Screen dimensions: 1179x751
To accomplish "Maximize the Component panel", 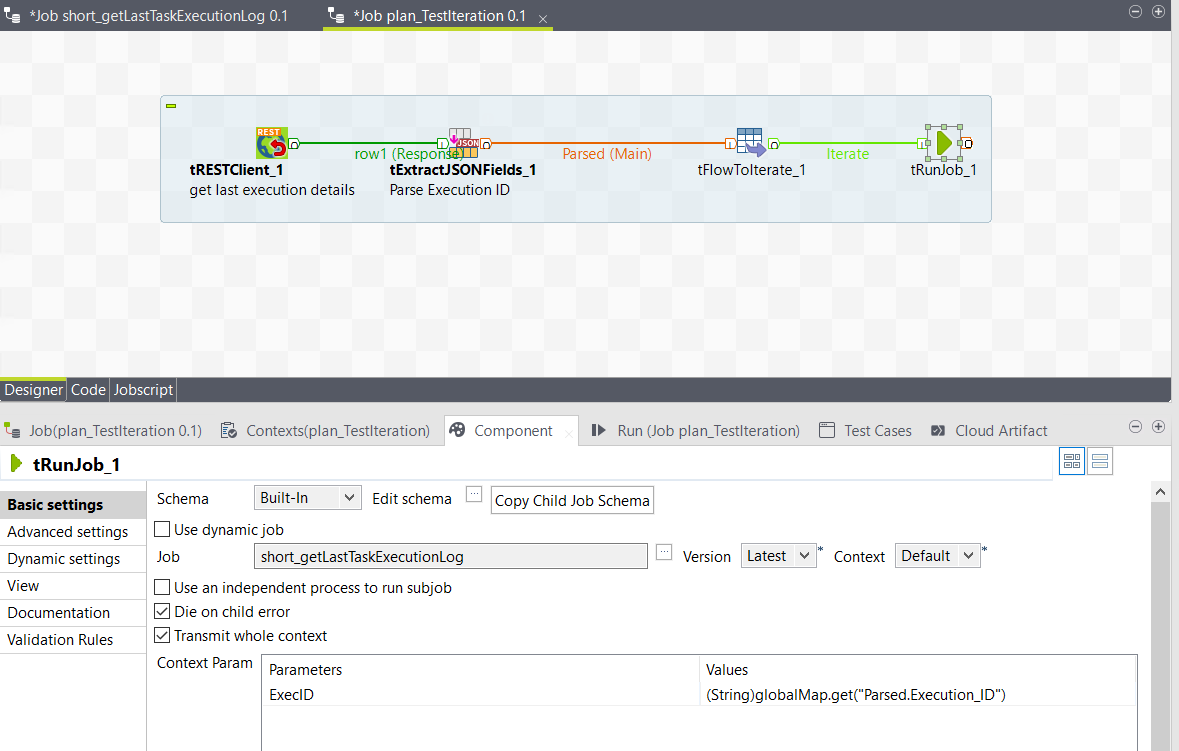I will 1158,426.
